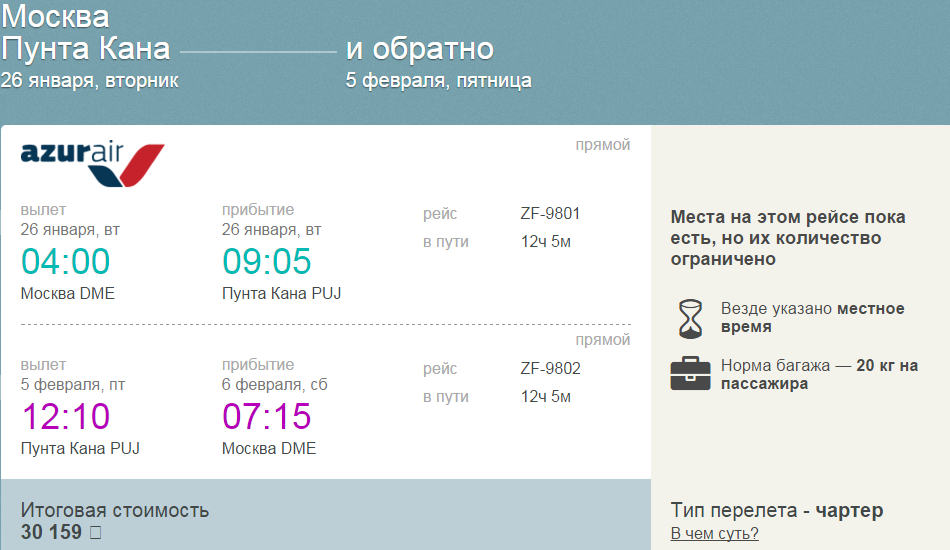Image resolution: width=950 pixels, height=550 pixels.
Task: Click the '26 января, вторник' departure date
Action: pyautogui.click(x=90, y=81)
